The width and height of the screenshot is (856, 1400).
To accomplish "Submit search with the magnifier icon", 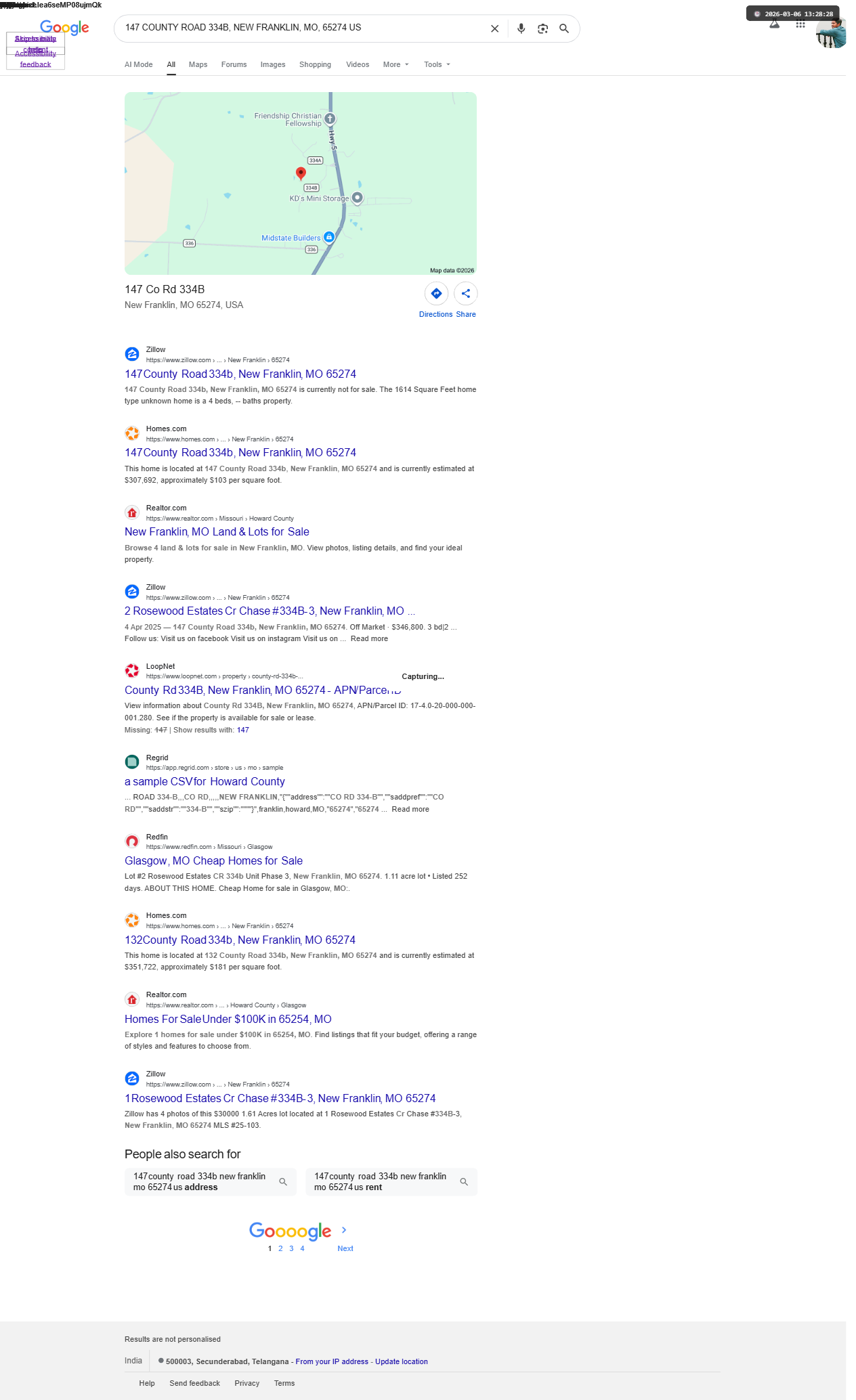I will pyautogui.click(x=563, y=28).
